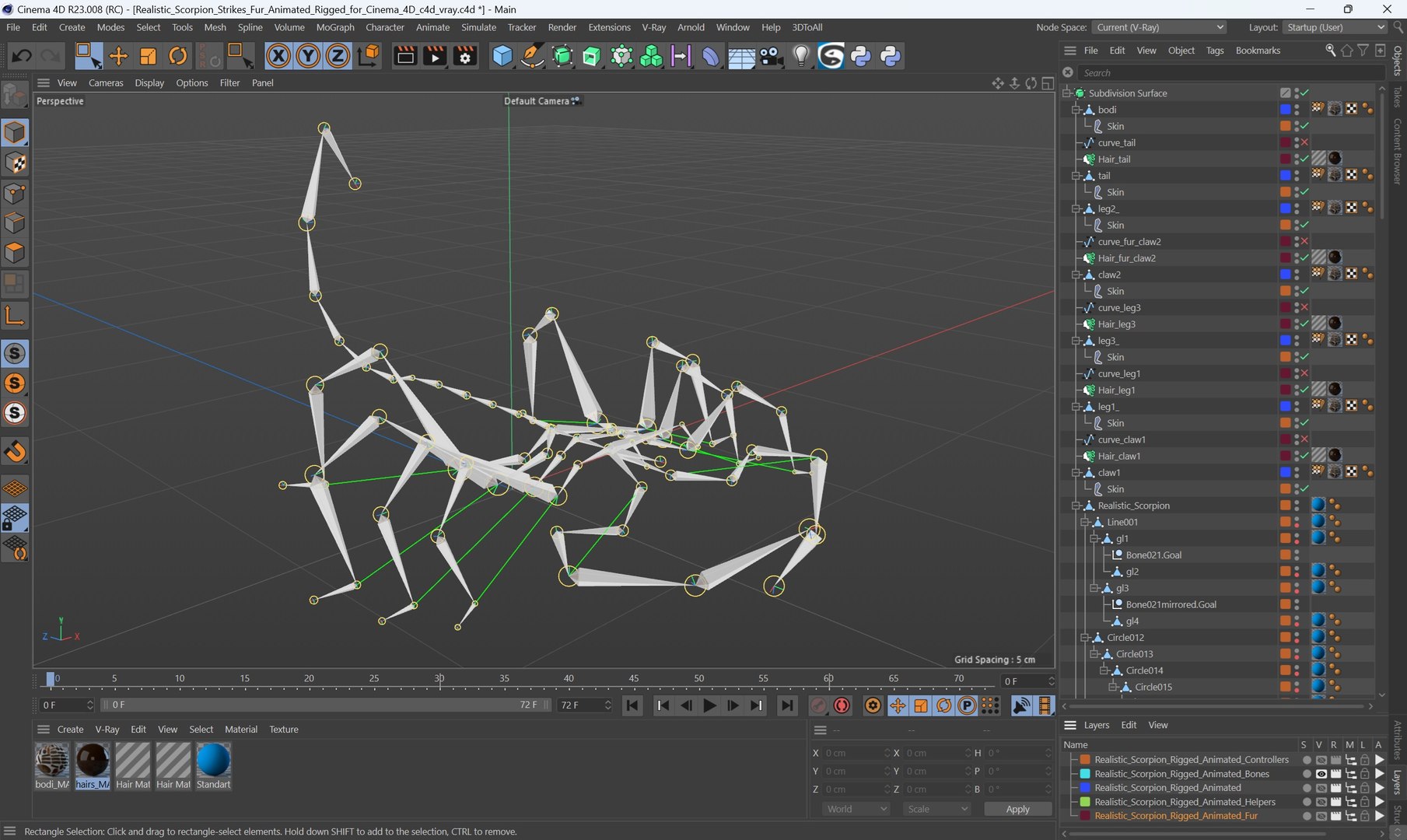Select Polygons mode in left palette
Viewport: 1407px width, 840px height.
pos(15,253)
